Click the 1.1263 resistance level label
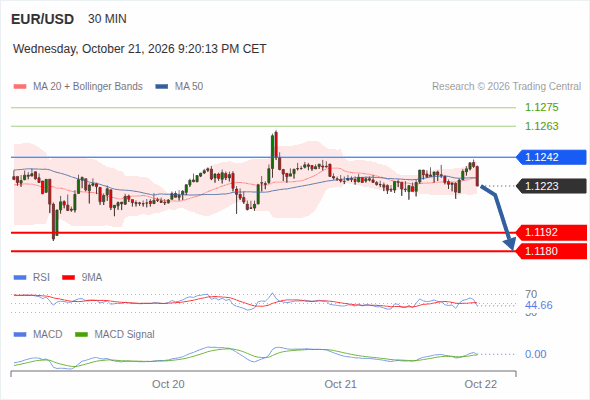This screenshot has height=400, width=590. (x=541, y=126)
